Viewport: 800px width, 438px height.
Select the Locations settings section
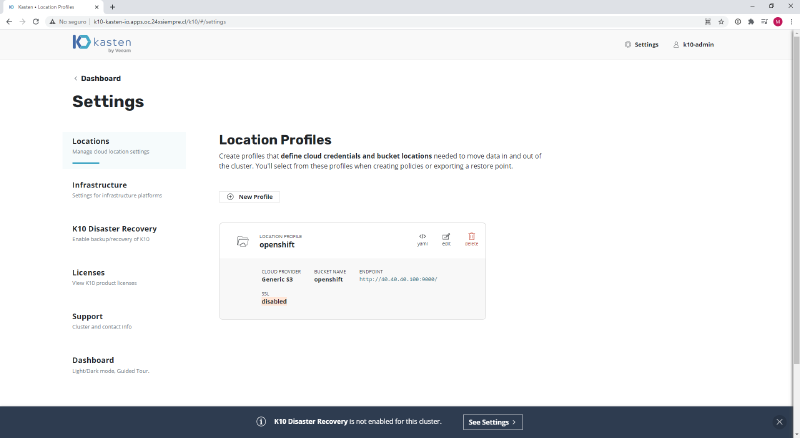click(124, 150)
